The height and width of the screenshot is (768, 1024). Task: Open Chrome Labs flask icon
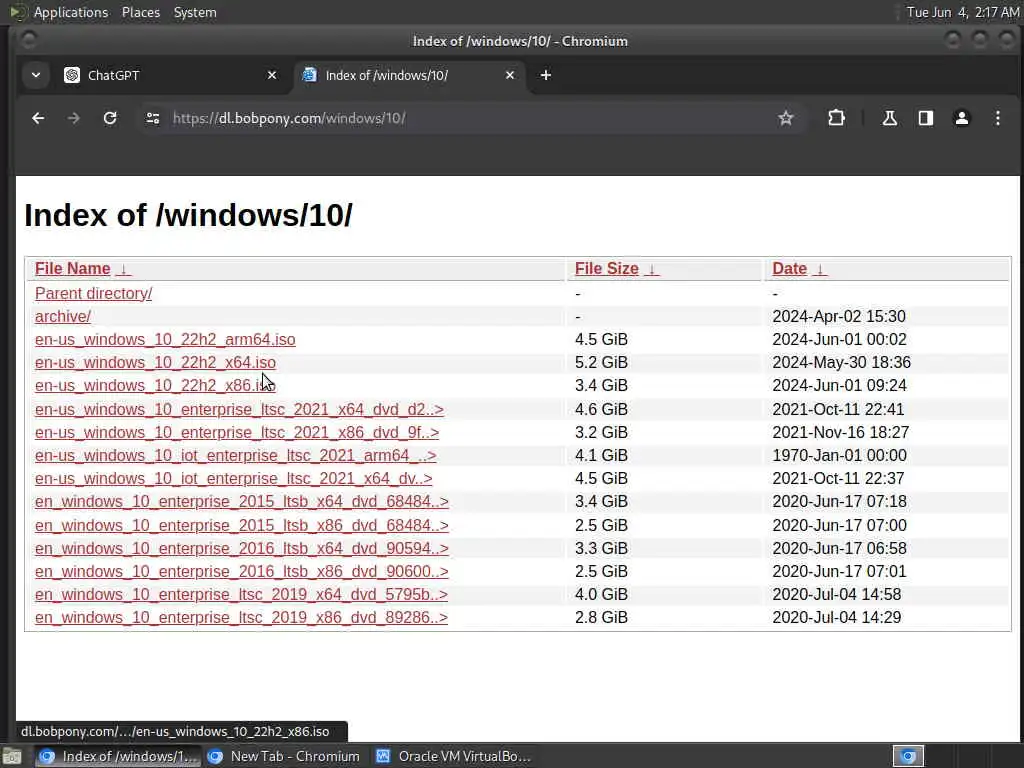(889, 118)
